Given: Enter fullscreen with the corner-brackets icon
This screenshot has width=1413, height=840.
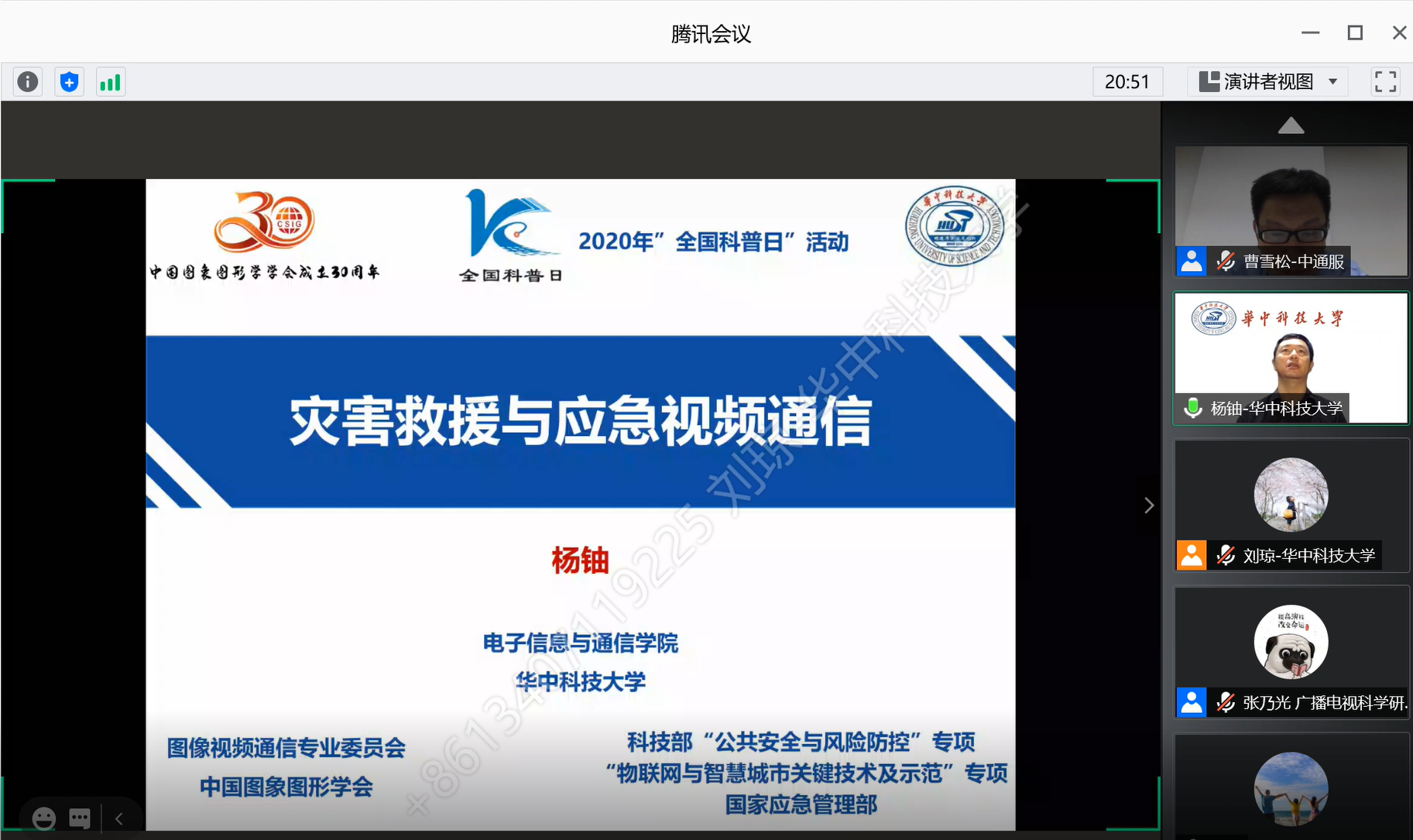Looking at the screenshot, I should point(1385,81).
